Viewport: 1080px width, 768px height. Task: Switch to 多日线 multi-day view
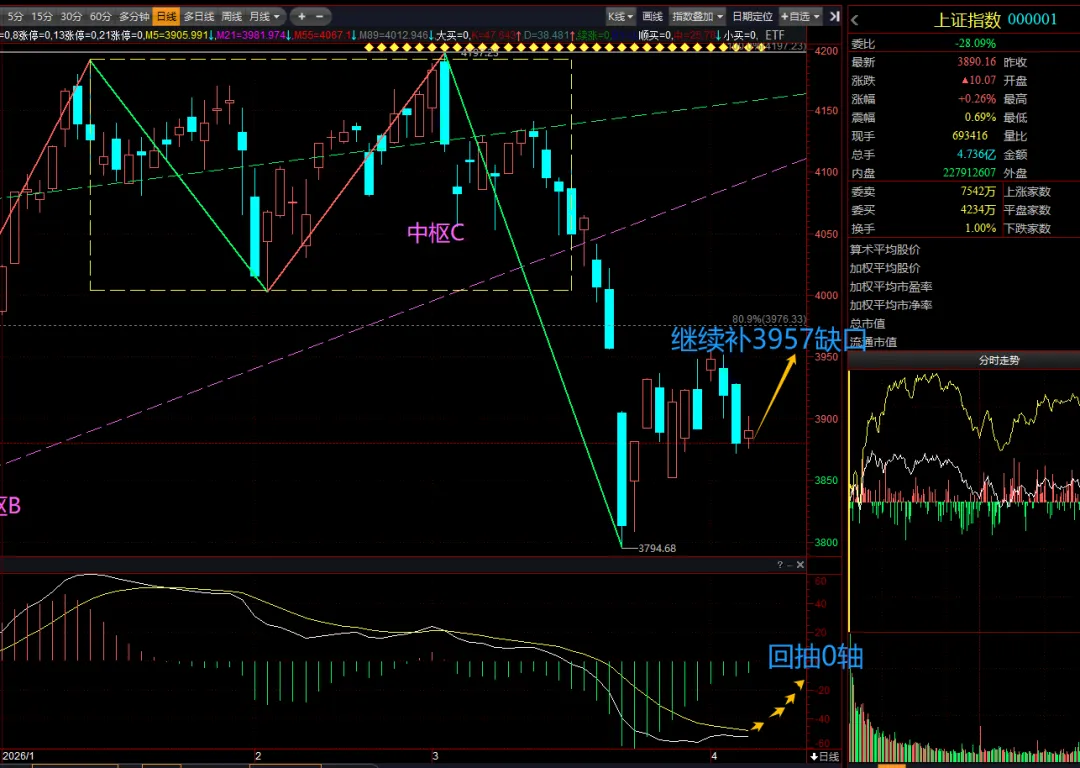tap(198, 16)
